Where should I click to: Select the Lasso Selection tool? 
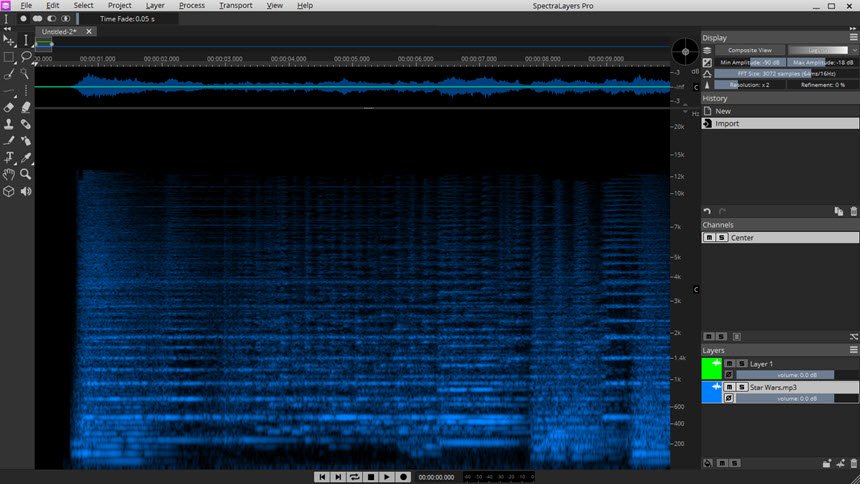[x=26, y=57]
